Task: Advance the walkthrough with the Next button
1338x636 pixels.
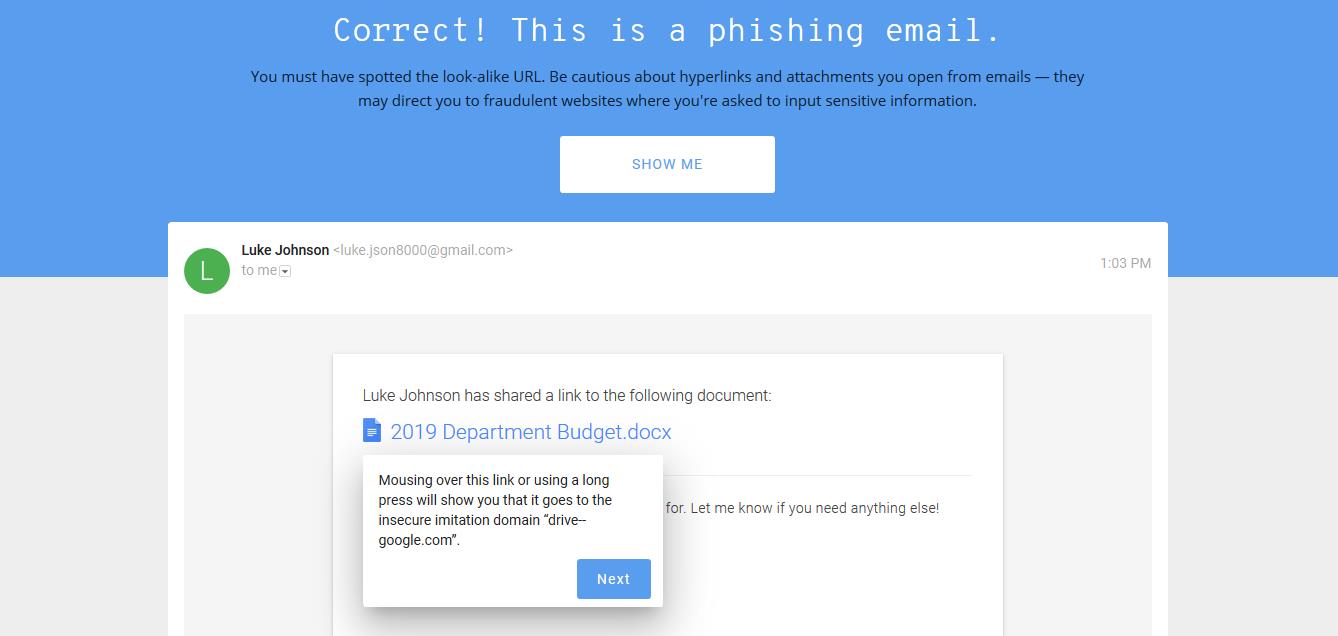Action: coord(614,579)
